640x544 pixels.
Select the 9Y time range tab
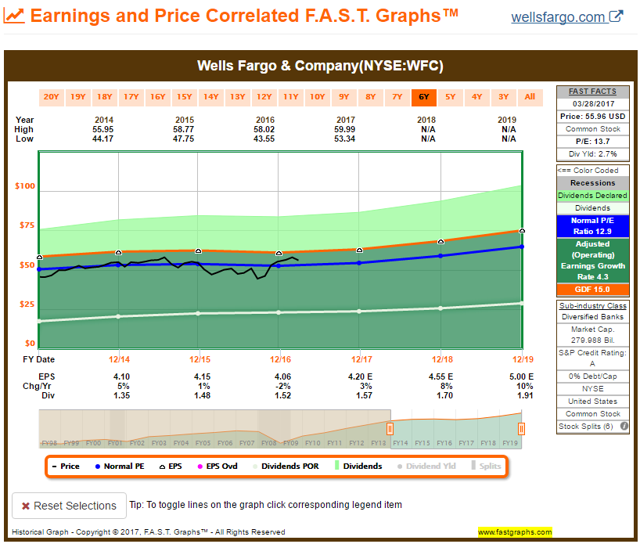click(x=344, y=97)
